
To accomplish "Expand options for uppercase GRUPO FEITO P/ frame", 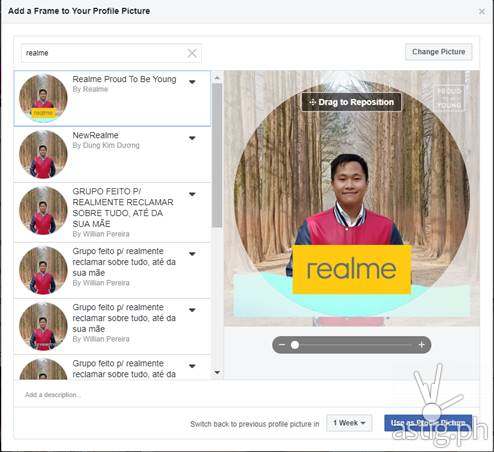I will 192,194.
